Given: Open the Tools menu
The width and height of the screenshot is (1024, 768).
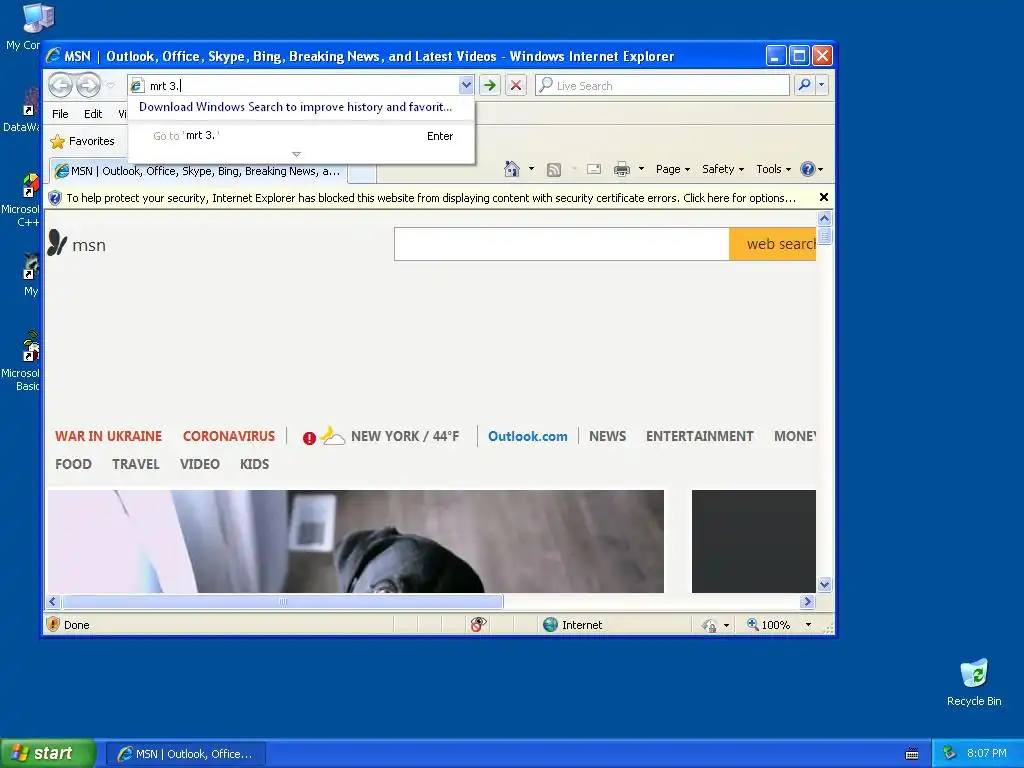Looking at the screenshot, I should point(773,169).
